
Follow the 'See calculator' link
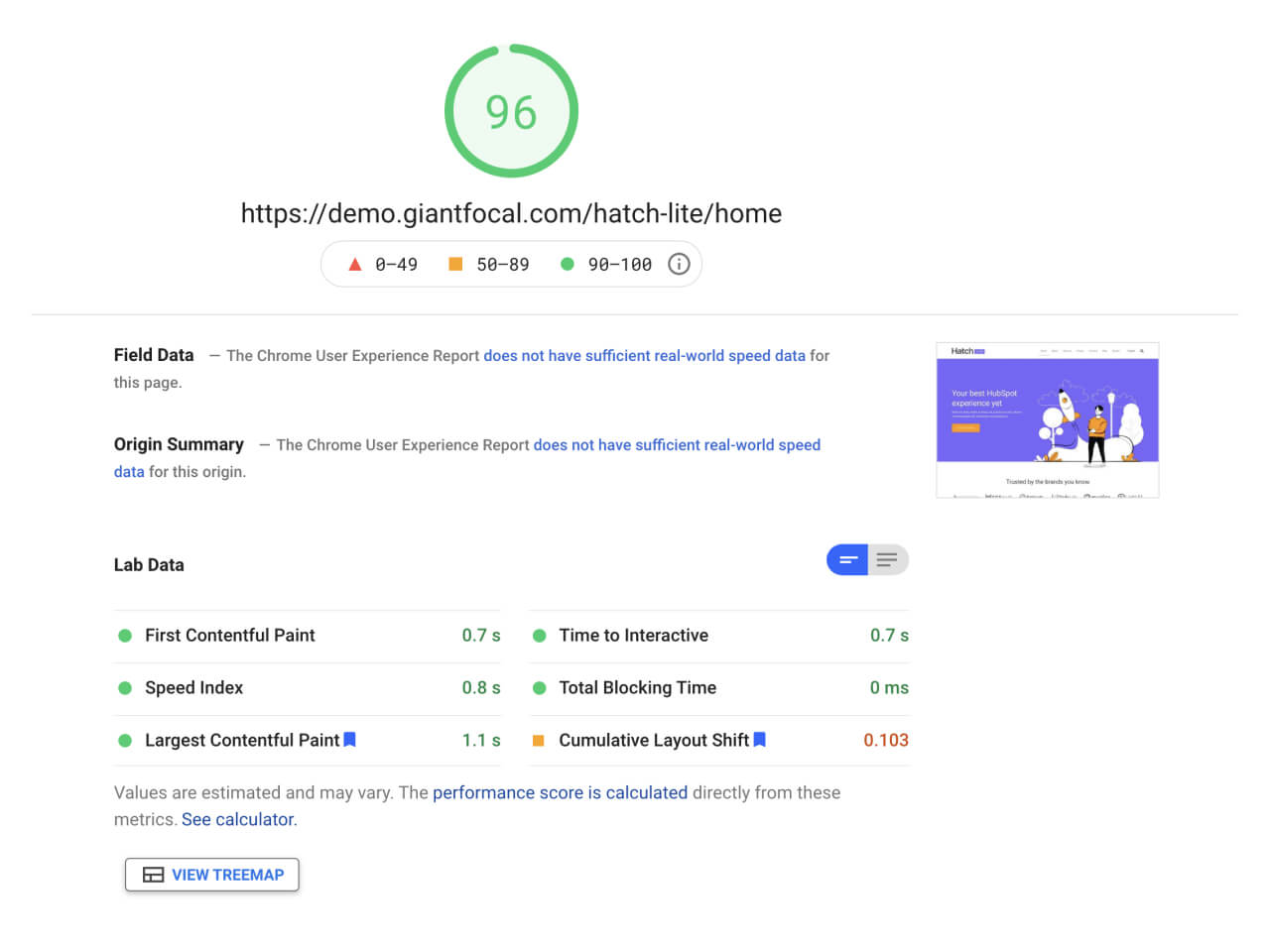(237, 819)
